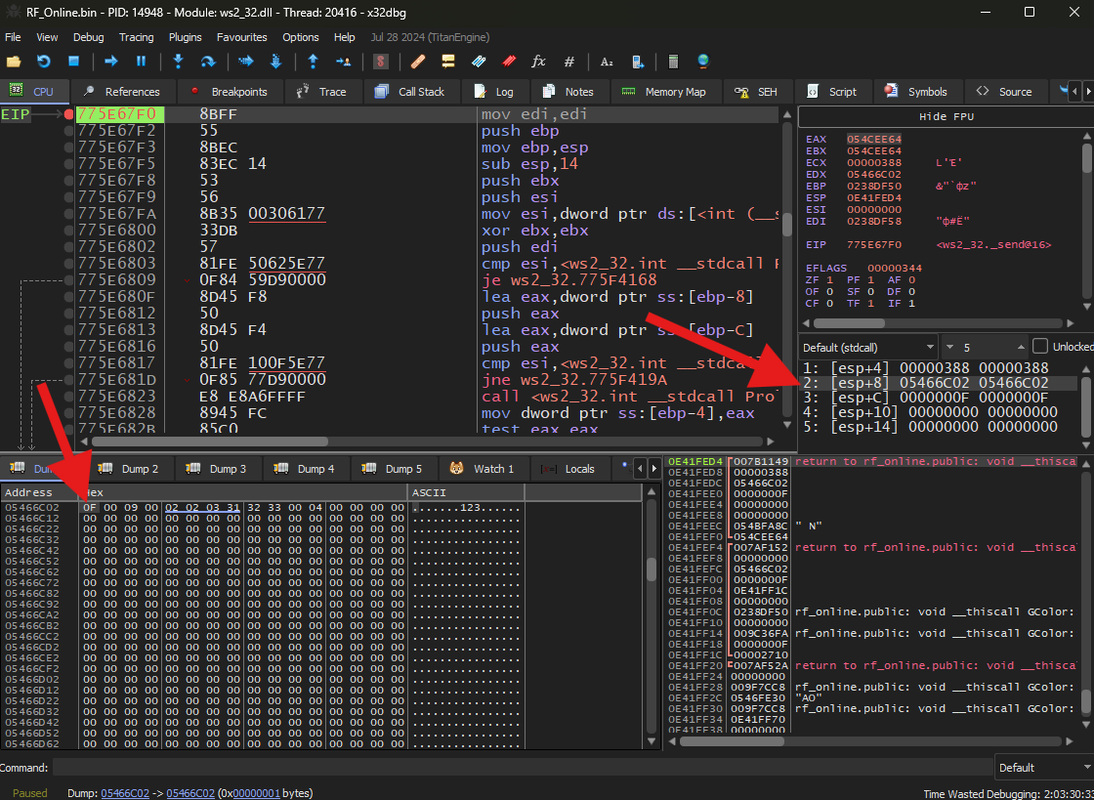Click the Step Into icon

(178, 61)
